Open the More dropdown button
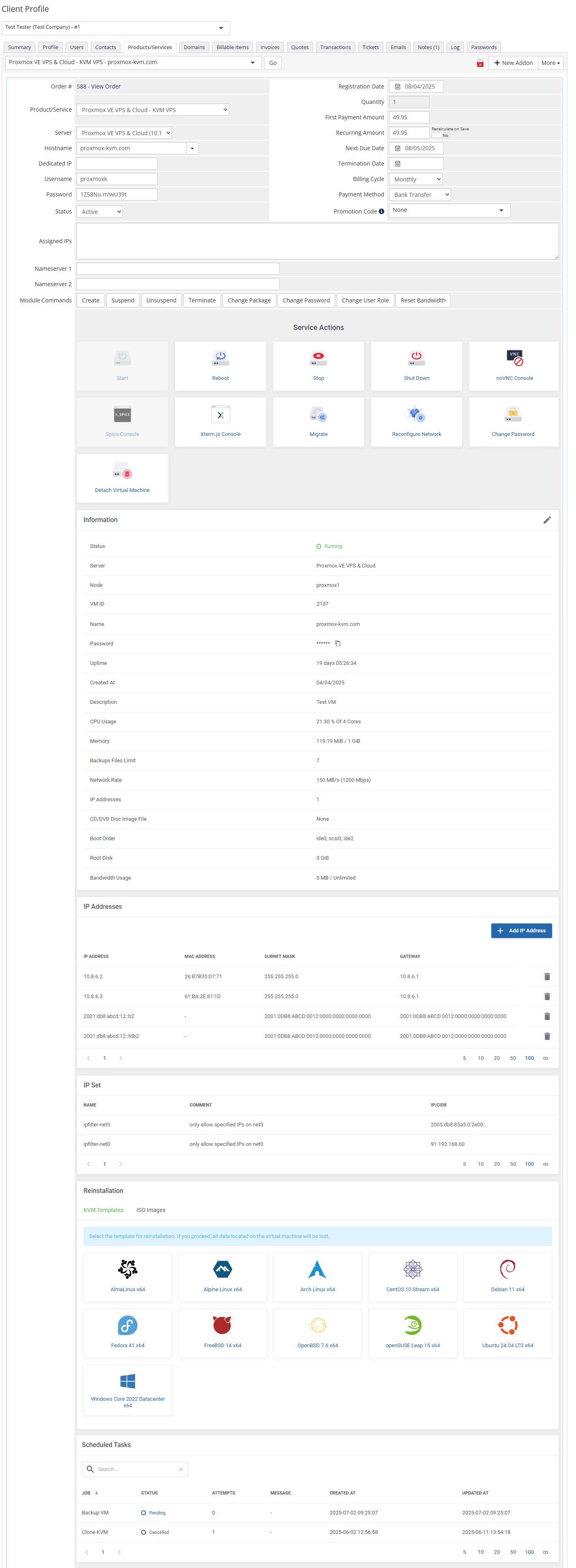The width and height of the screenshot is (576, 1568). (550, 63)
